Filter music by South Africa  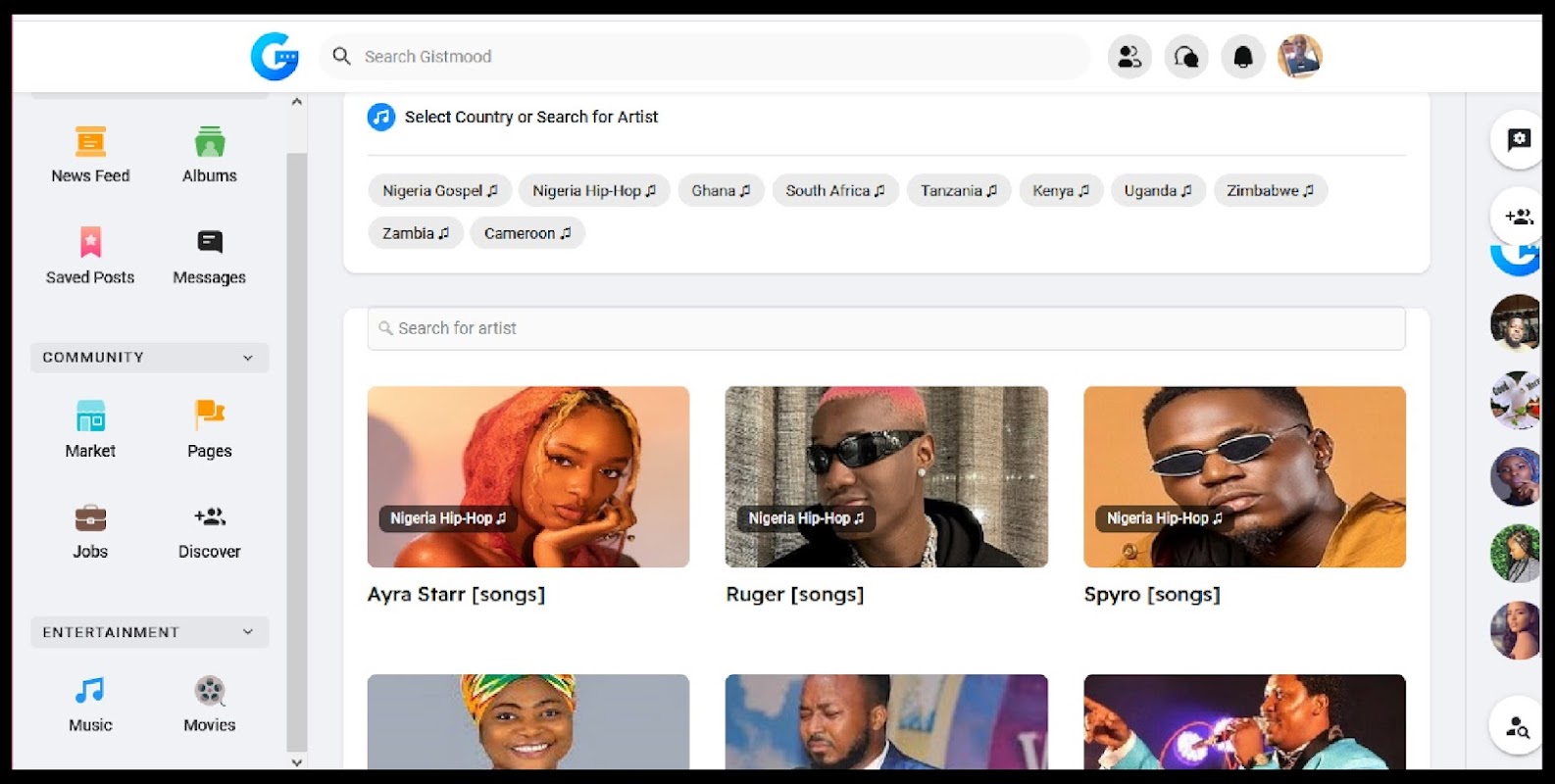[x=835, y=190]
